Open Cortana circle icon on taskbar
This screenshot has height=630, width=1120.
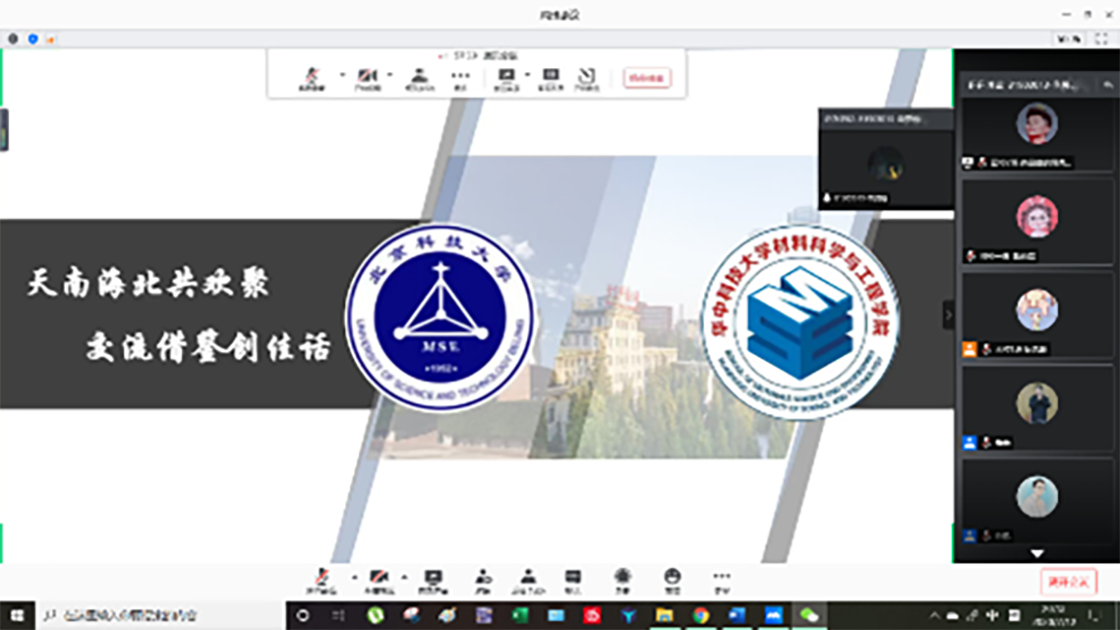coord(303,615)
